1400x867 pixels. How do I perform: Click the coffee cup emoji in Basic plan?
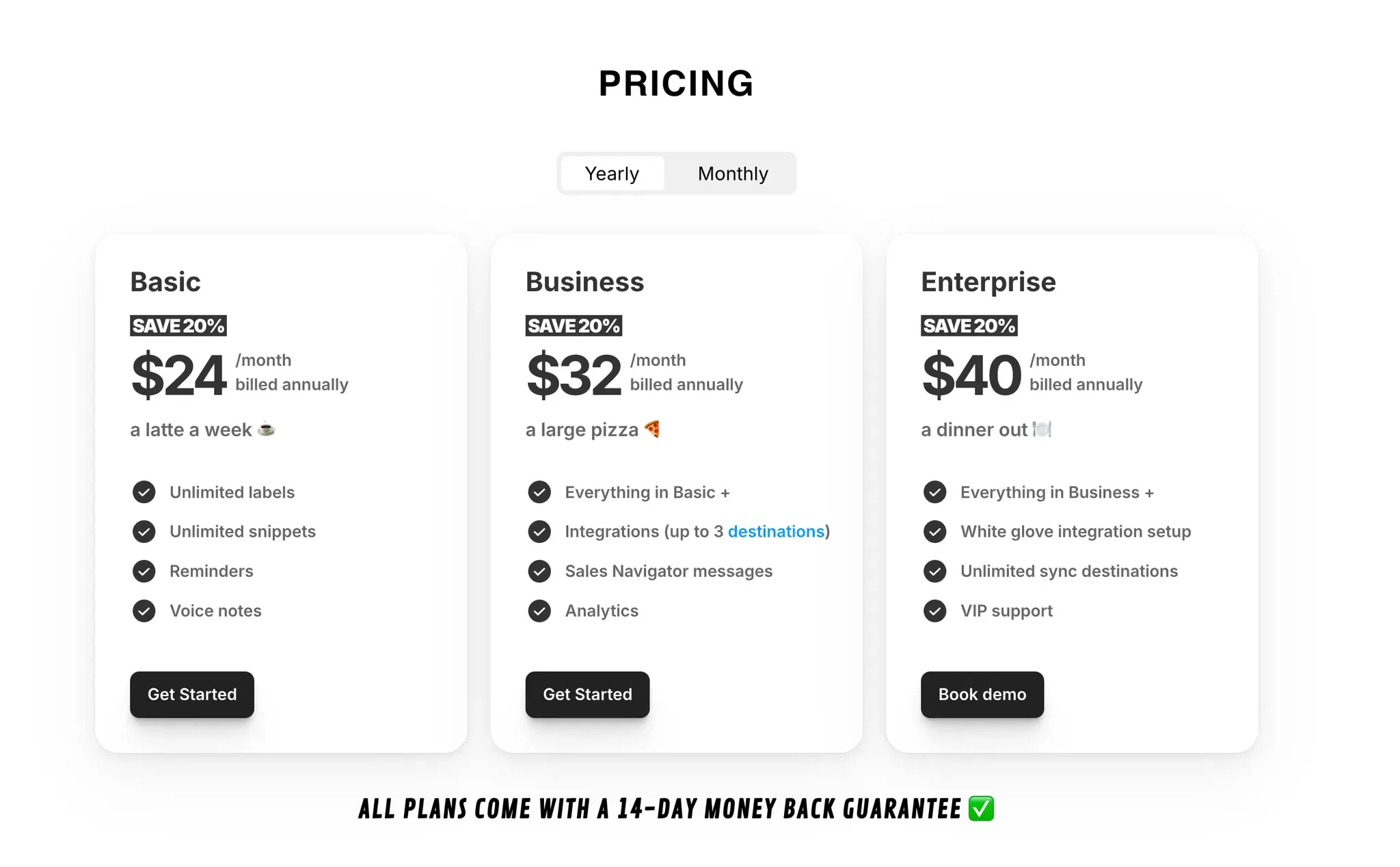267,429
